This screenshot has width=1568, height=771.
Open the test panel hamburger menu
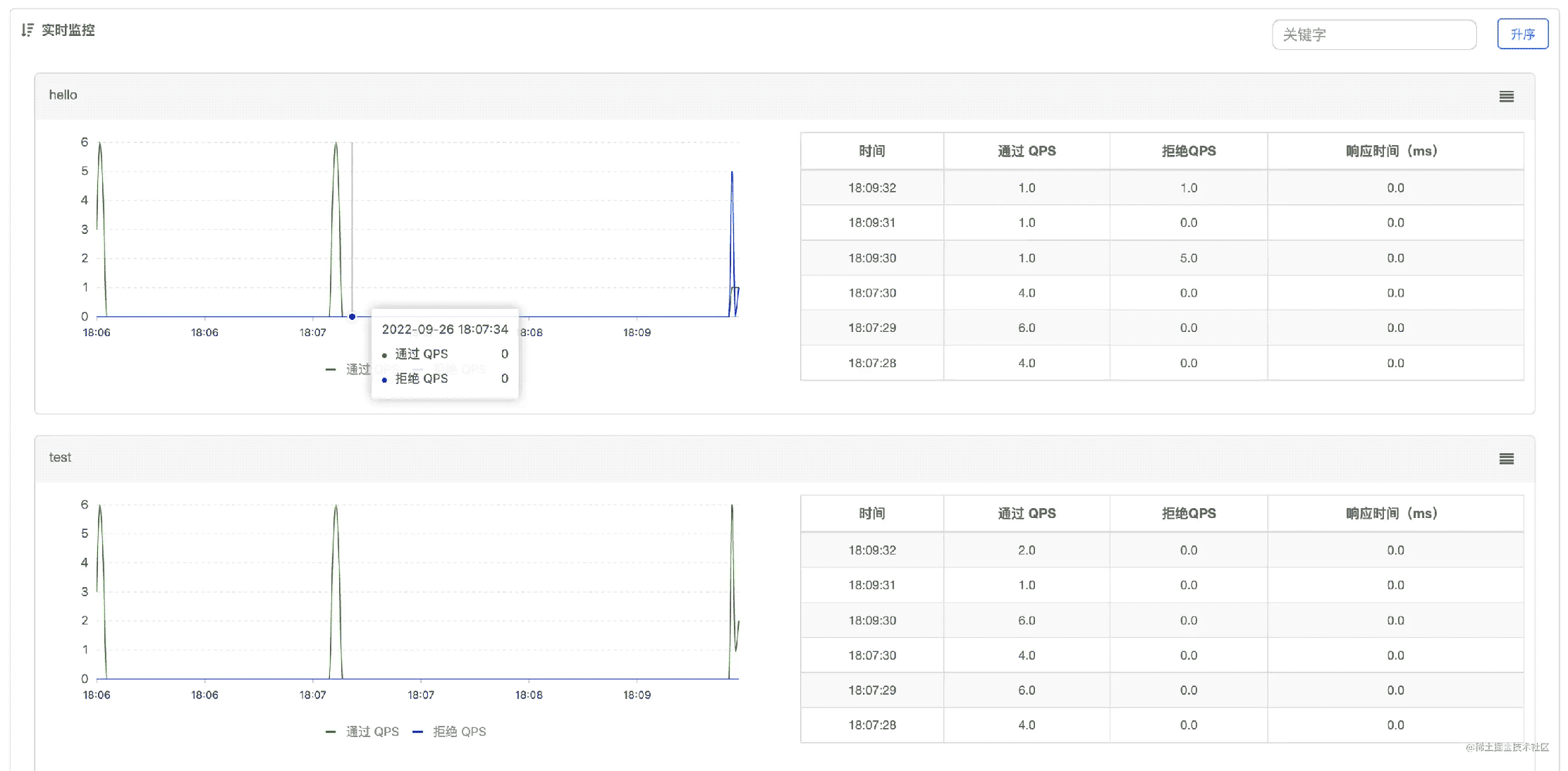(x=1506, y=459)
